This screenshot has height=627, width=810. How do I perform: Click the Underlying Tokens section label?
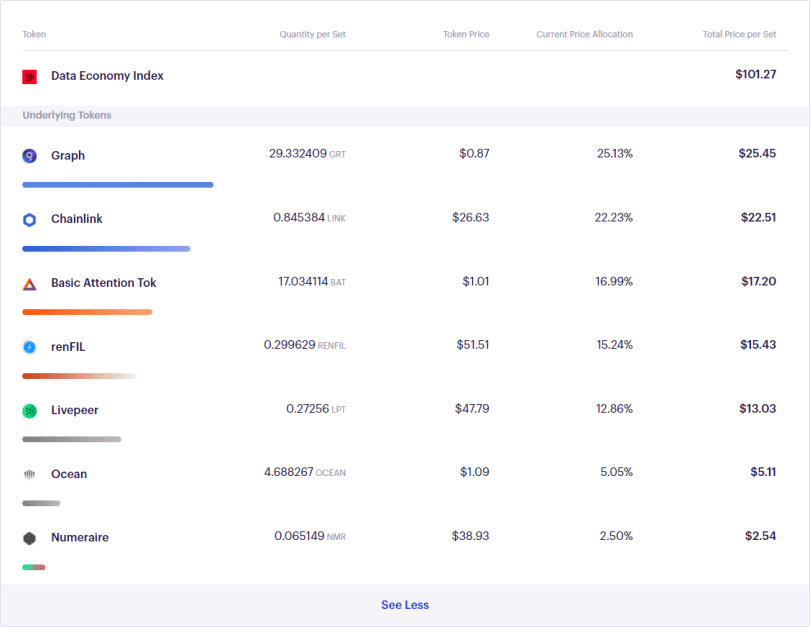67,115
